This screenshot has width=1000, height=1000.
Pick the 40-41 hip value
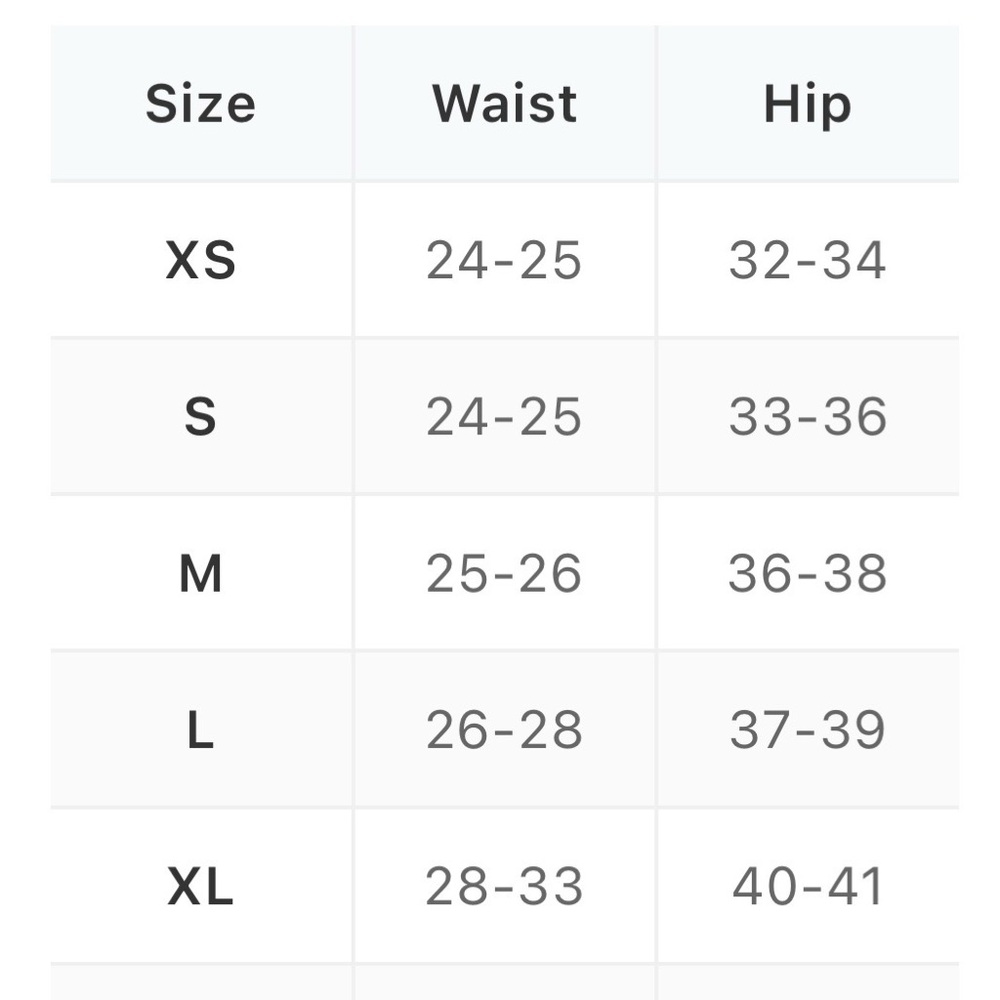click(x=807, y=887)
